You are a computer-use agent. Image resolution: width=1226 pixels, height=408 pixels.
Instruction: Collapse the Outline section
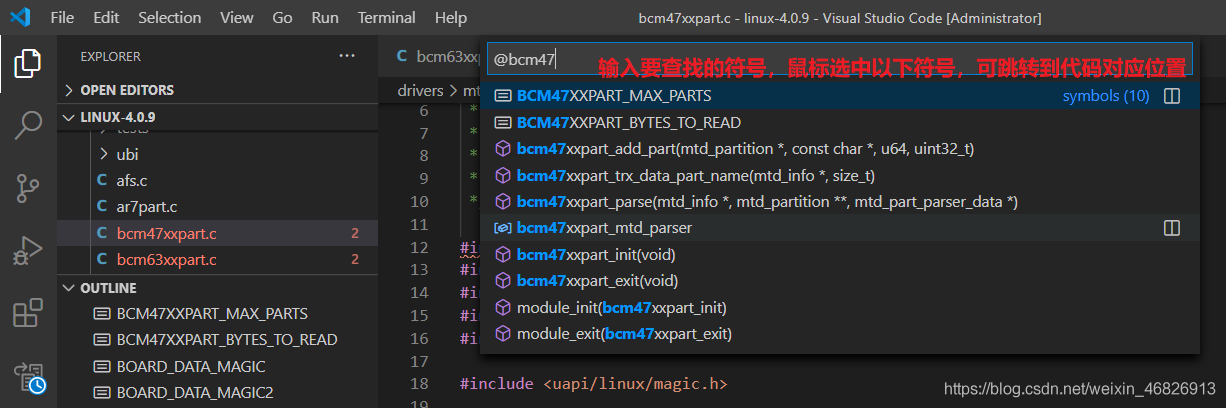tap(217, 288)
